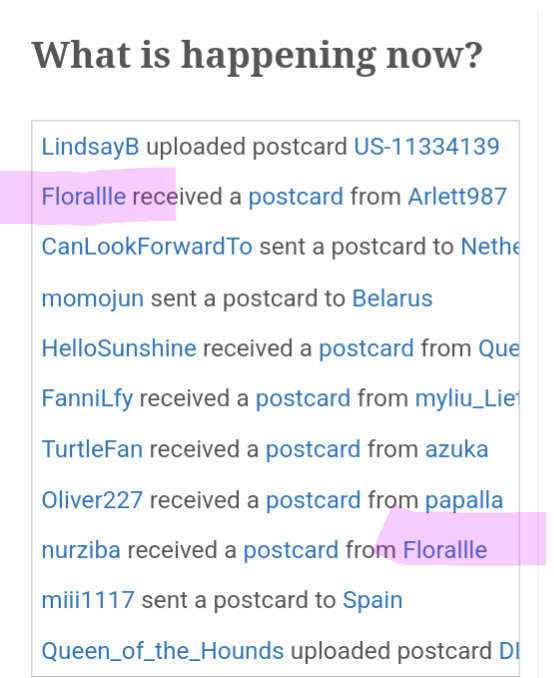Open TurtleFan user profile
The width and height of the screenshot is (554, 678).
coord(92,449)
